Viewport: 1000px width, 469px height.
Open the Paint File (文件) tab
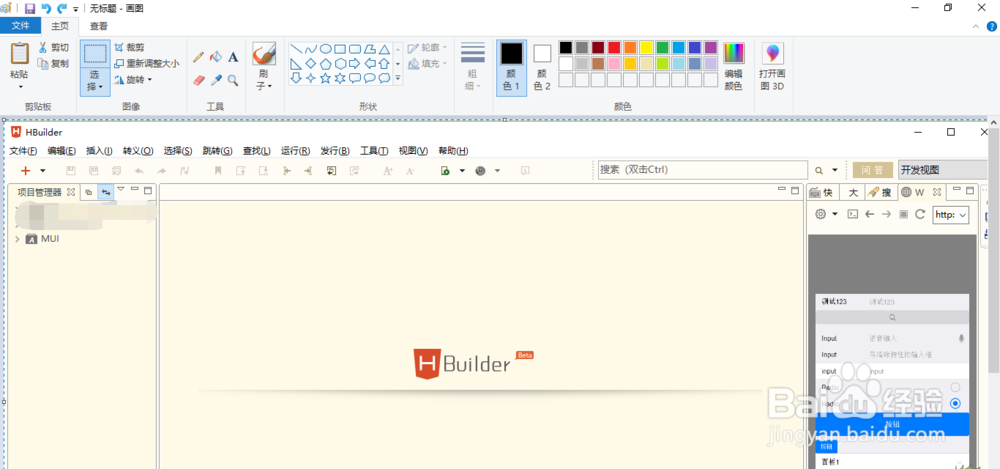(20, 26)
